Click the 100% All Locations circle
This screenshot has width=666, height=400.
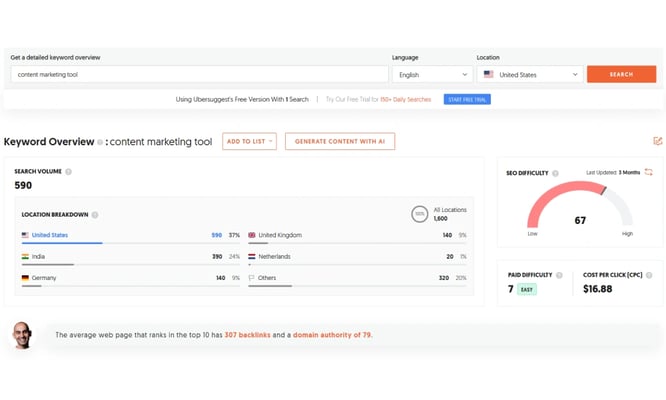click(419, 214)
